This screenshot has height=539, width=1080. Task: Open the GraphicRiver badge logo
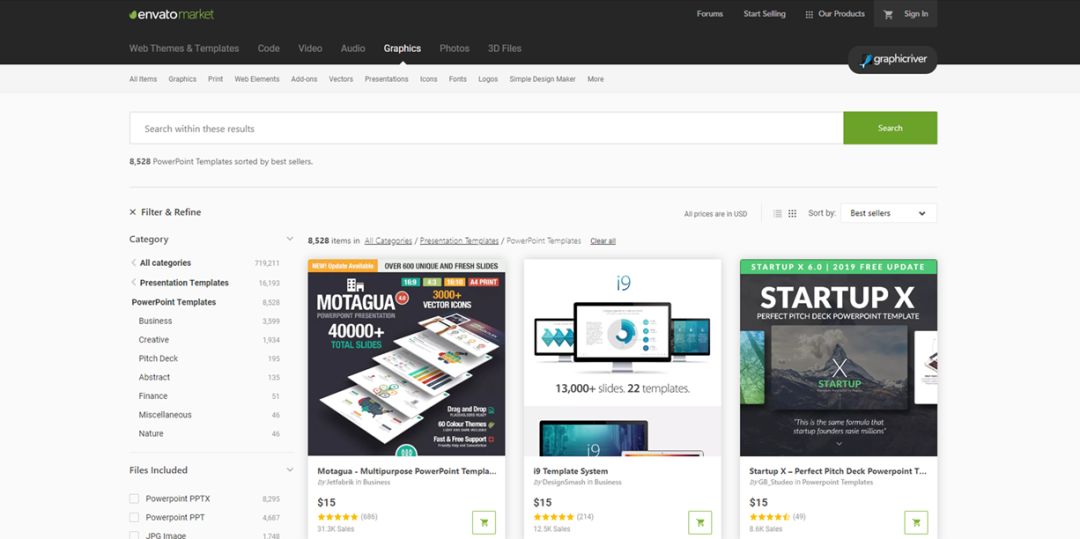point(893,60)
